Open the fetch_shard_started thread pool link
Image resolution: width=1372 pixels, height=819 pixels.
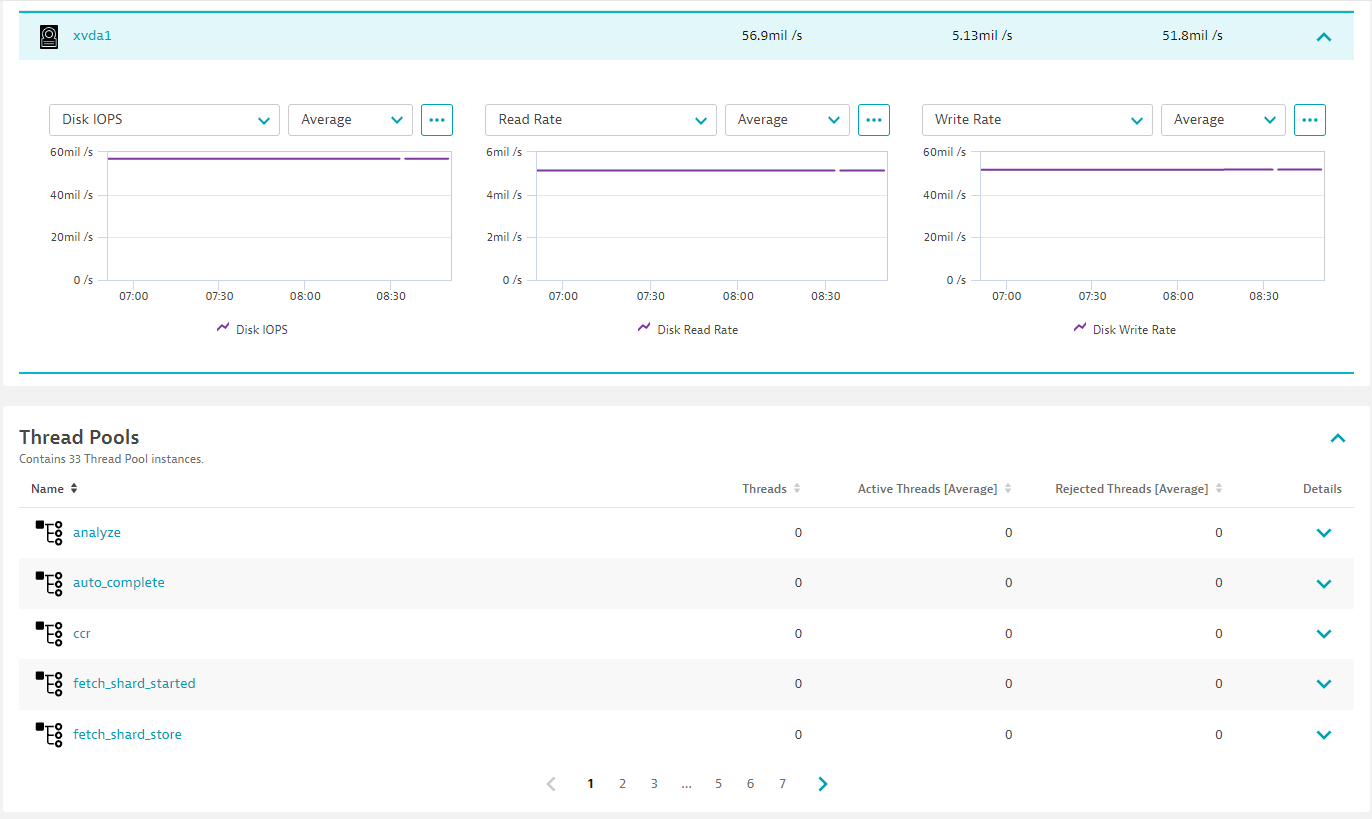tap(134, 684)
